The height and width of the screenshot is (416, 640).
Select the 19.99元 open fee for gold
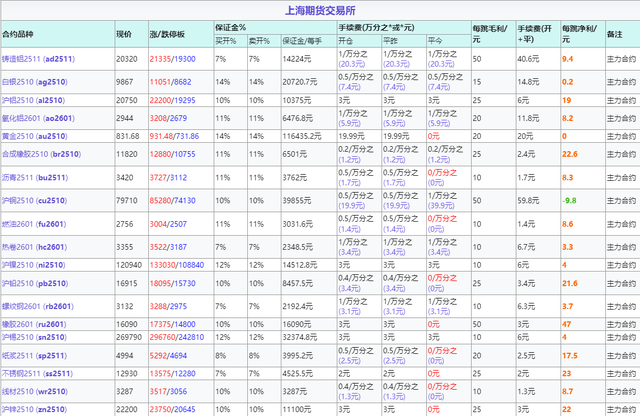click(x=351, y=136)
